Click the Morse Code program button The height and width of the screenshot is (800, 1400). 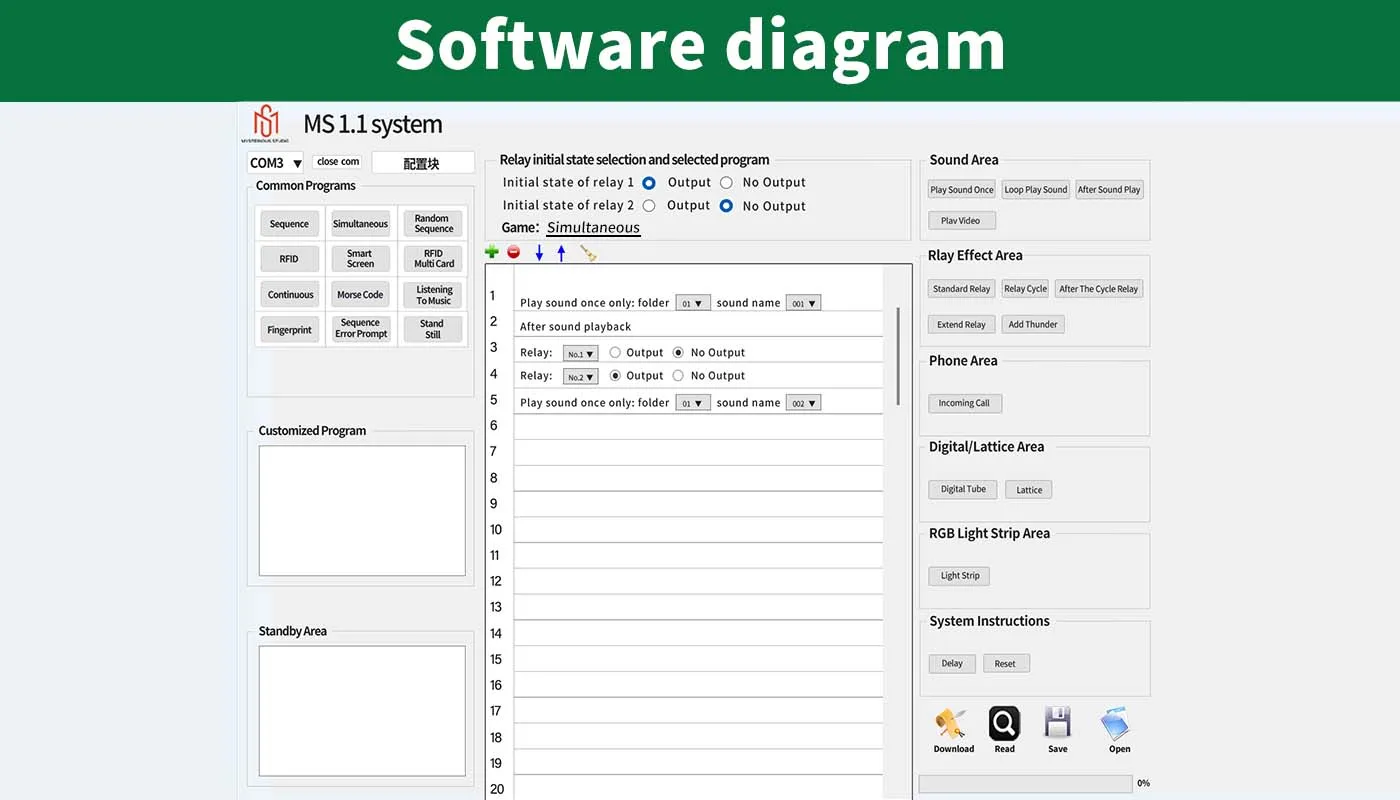(x=360, y=295)
